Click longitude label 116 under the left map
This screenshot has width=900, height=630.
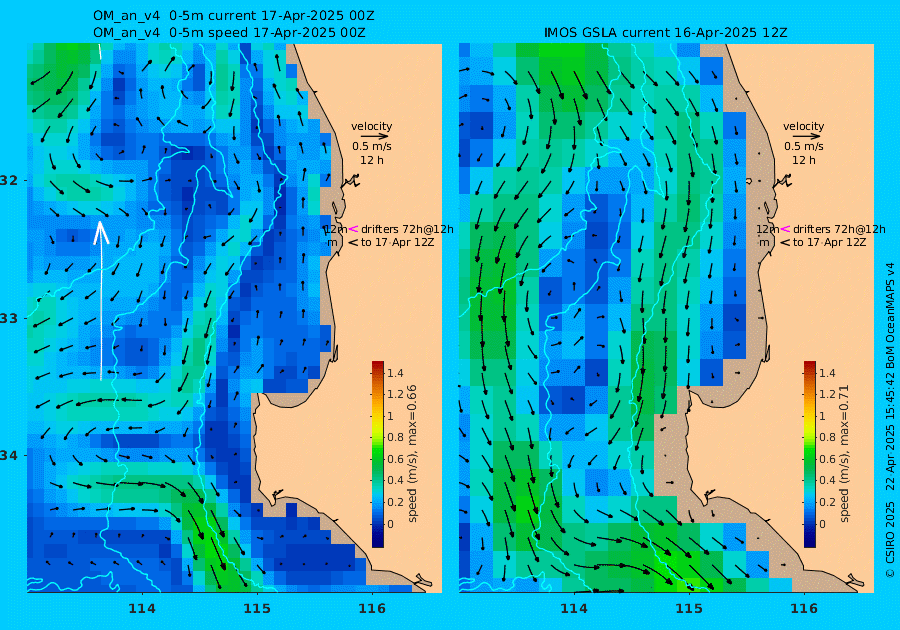click(x=372, y=609)
